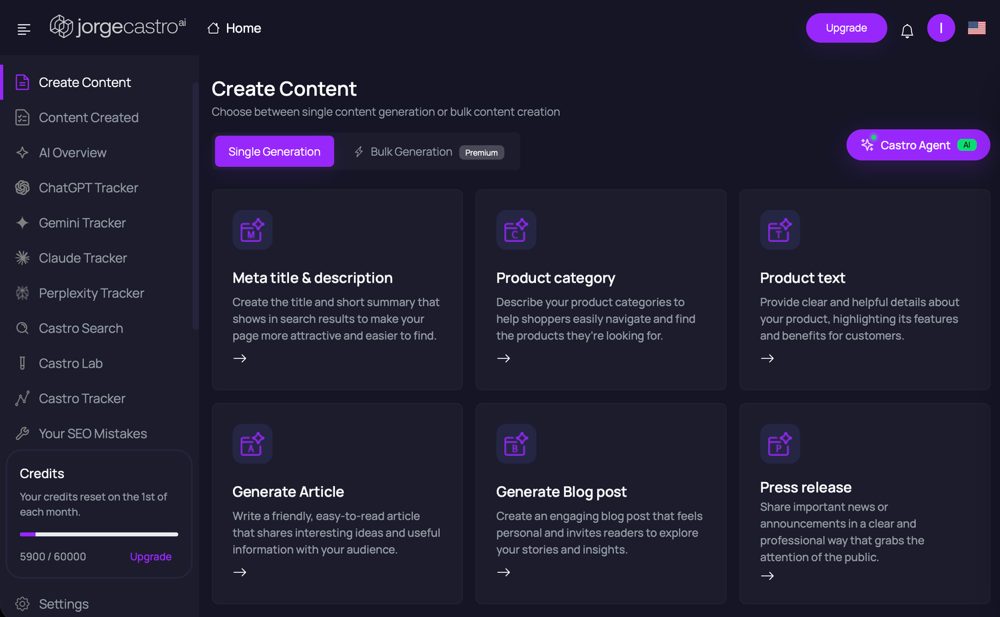Click Castro Tracker graph icon
Viewport: 1000px width, 617px height.
(22, 398)
